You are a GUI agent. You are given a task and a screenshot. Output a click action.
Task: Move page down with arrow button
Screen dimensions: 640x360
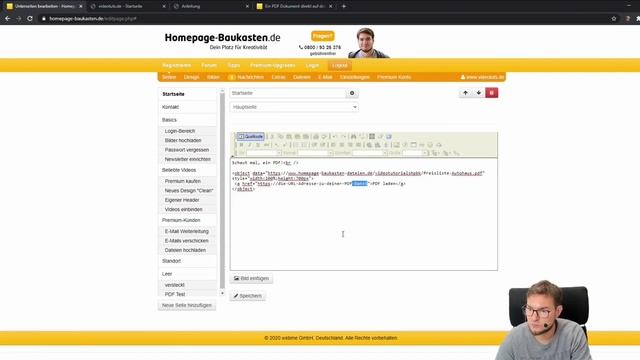pyautogui.click(x=478, y=93)
